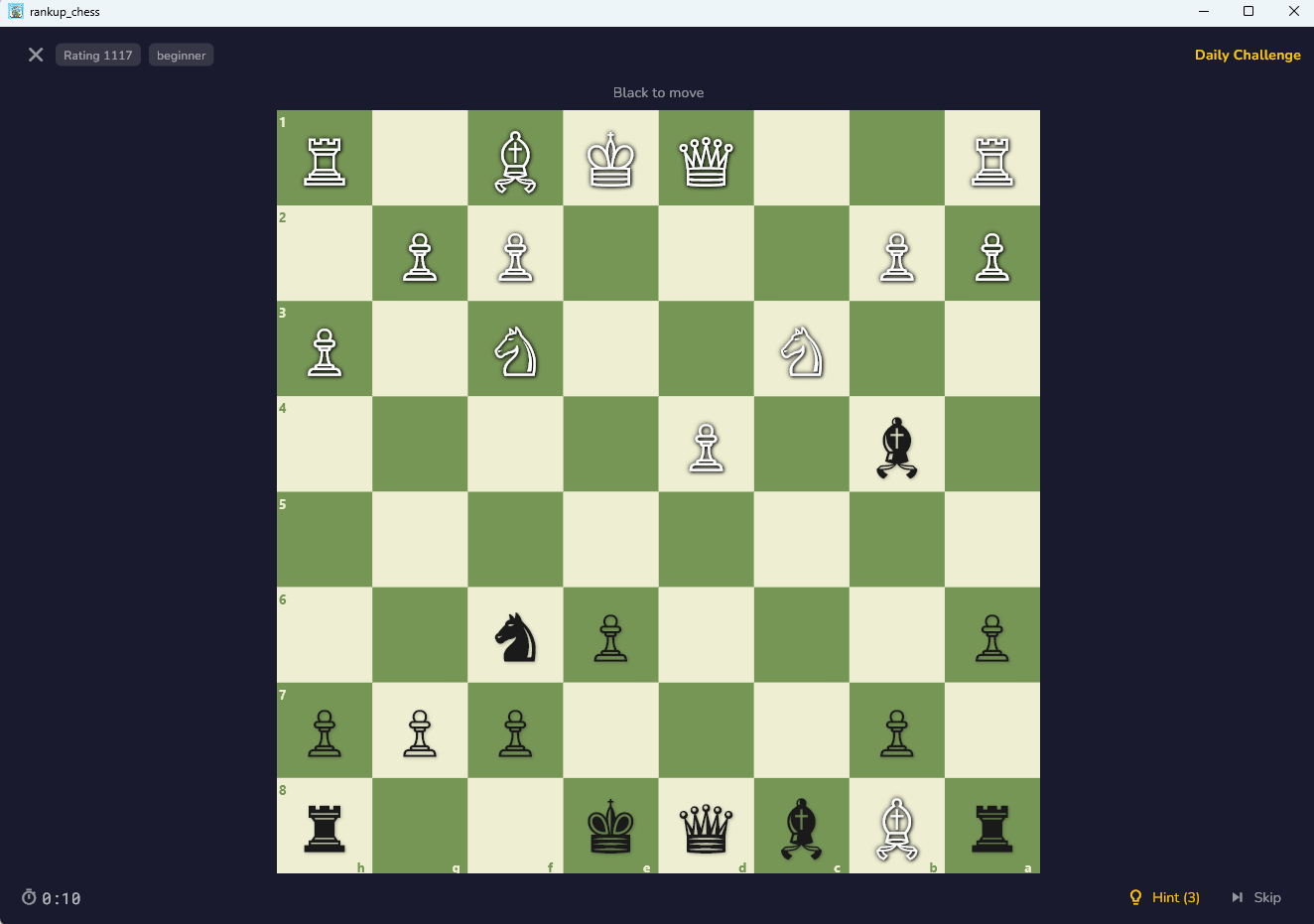1314x924 pixels.
Task: Select the white queen on d1
Action: 706,158
